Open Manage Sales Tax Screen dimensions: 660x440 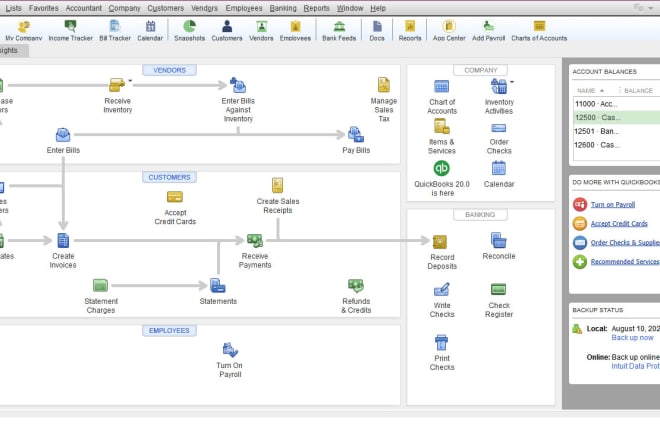tap(383, 85)
